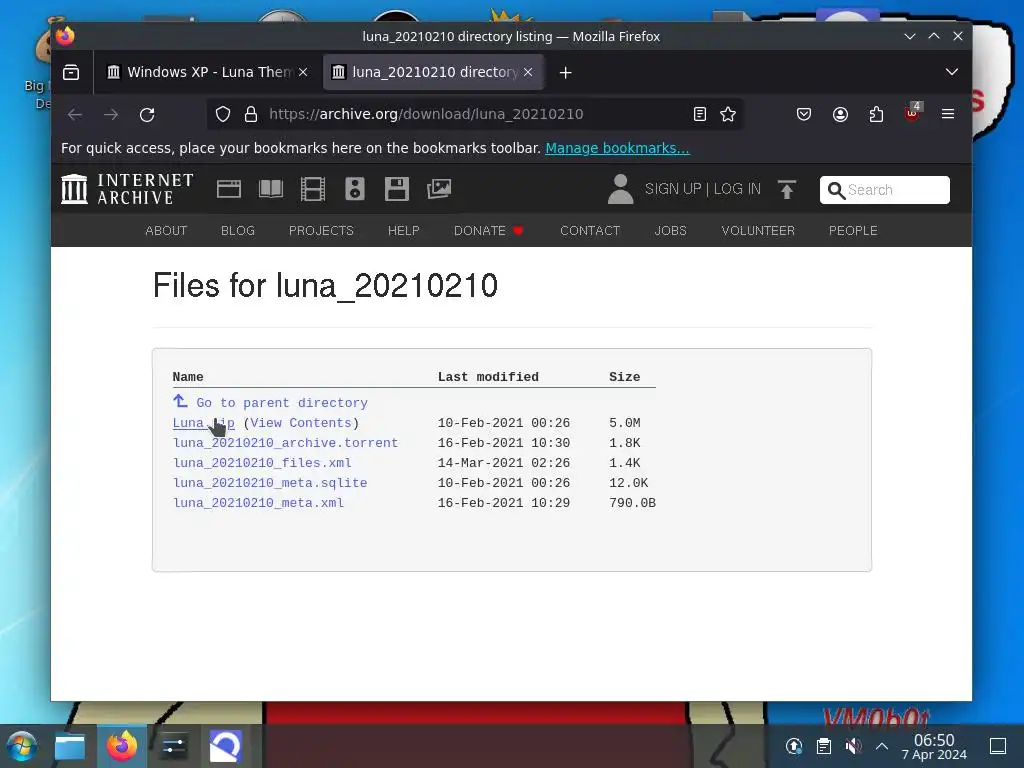1024x768 pixels.
Task: Click LOG IN link
Action: click(x=737, y=189)
